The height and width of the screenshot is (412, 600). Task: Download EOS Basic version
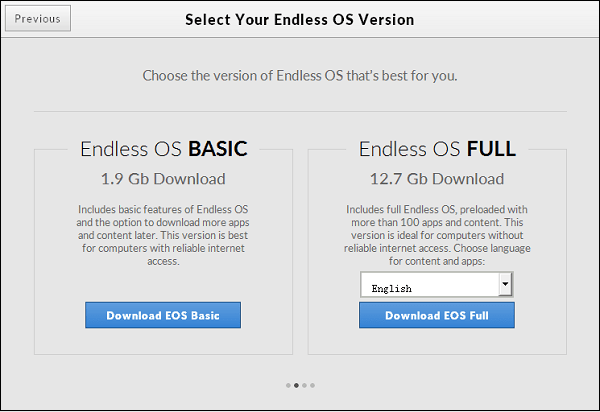coord(163,316)
